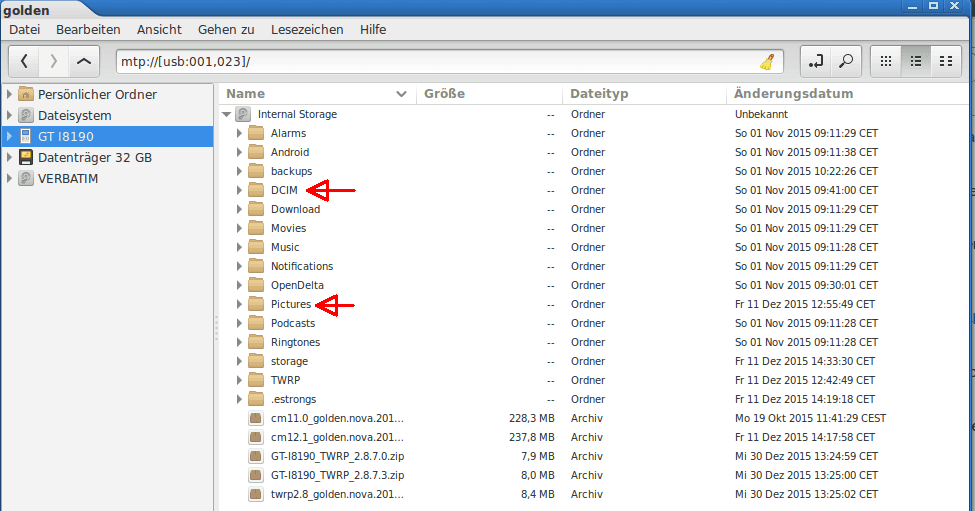Click the Pictures folder icon
This screenshot has width=975, height=511.
(x=256, y=304)
